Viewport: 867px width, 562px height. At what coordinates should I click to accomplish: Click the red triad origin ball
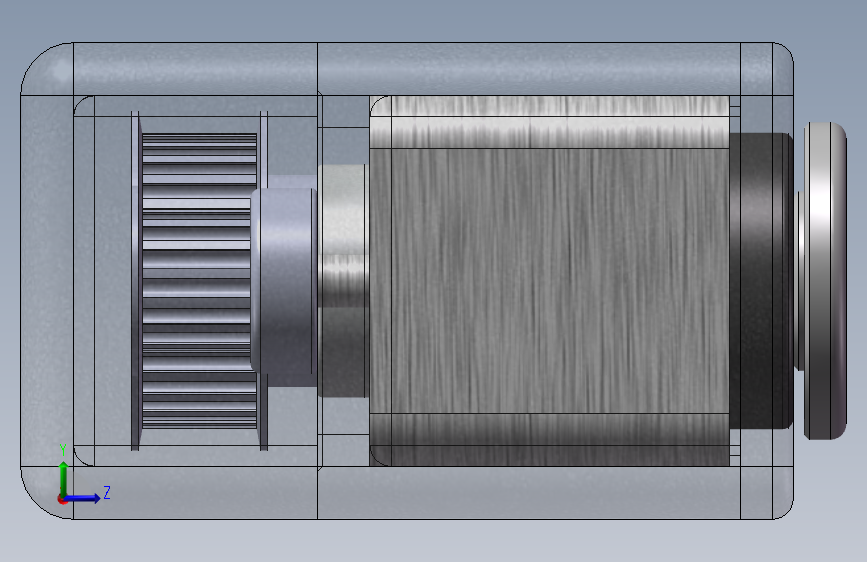pyautogui.click(x=62, y=499)
